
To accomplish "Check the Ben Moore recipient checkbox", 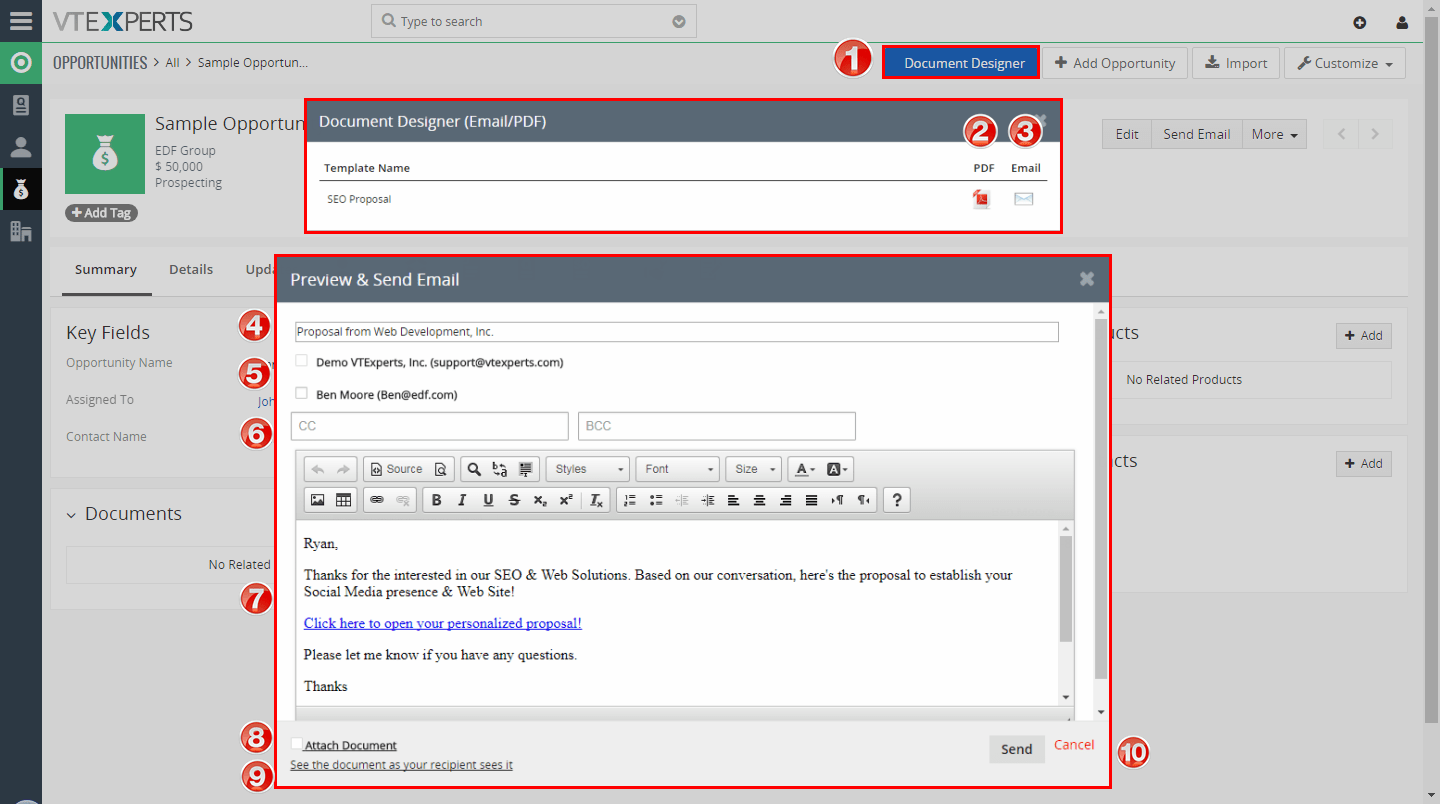I will pyautogui.click(x=301, y=393).
